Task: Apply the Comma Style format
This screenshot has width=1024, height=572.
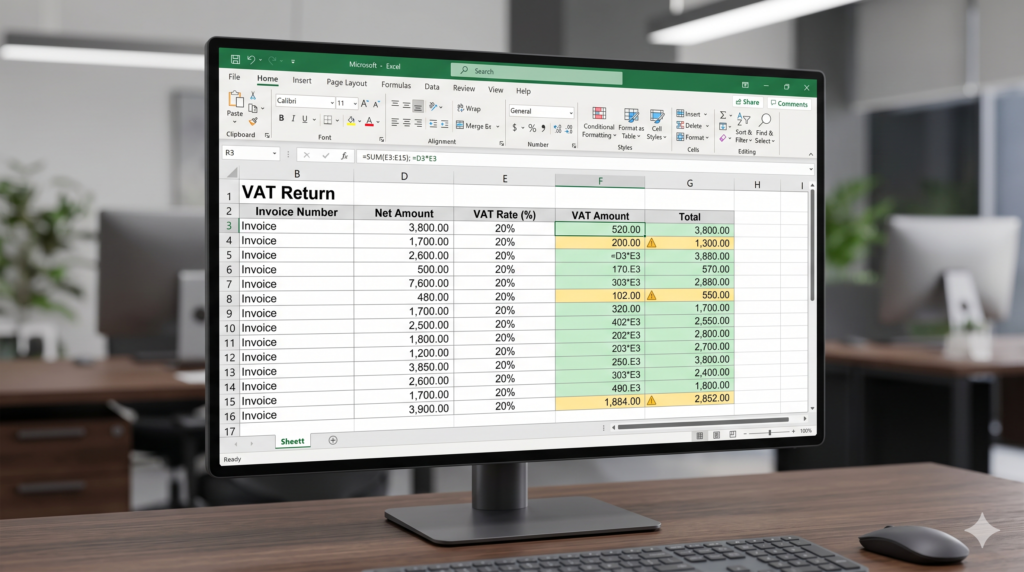Action: point(543,129)
